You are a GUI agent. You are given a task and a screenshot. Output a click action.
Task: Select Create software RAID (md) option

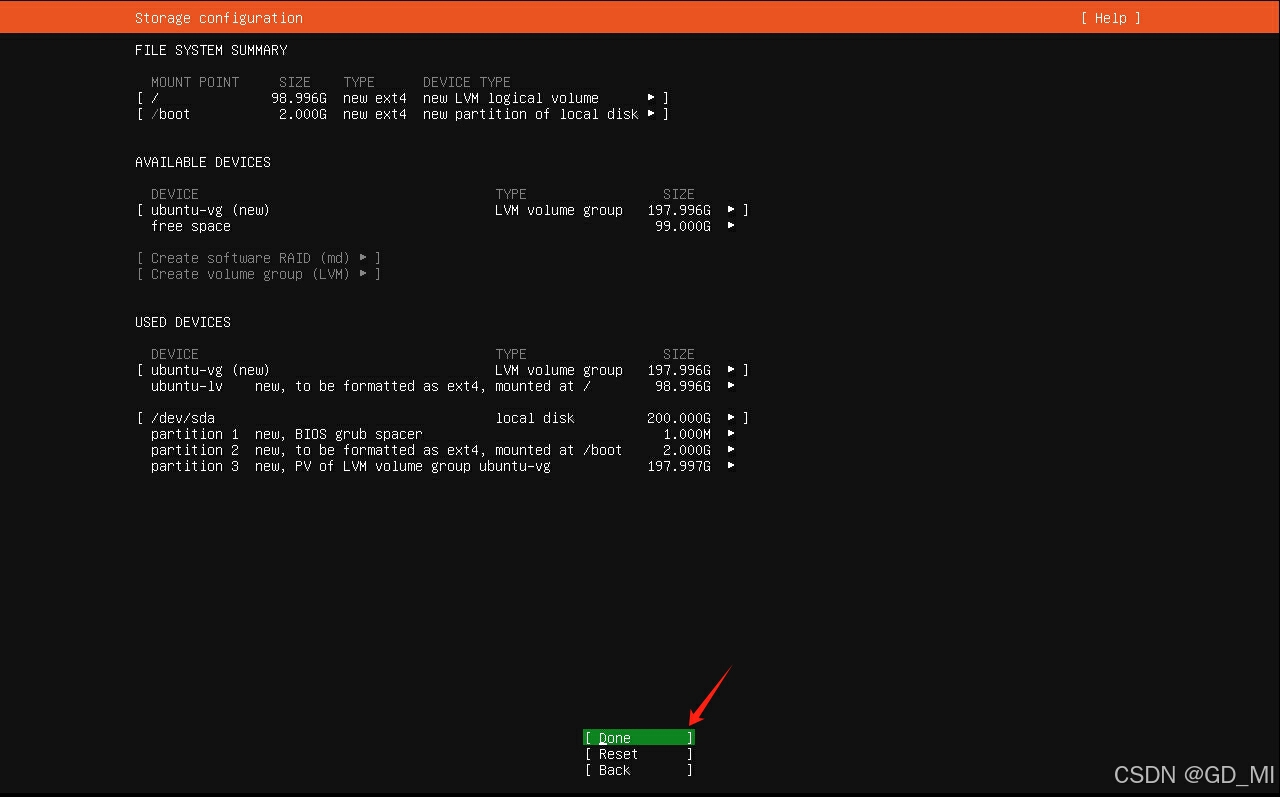259,258
